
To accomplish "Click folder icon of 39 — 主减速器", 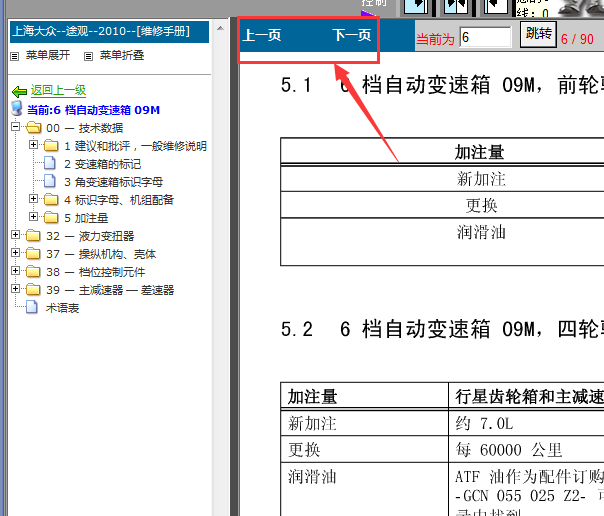I will coord(33,289).
